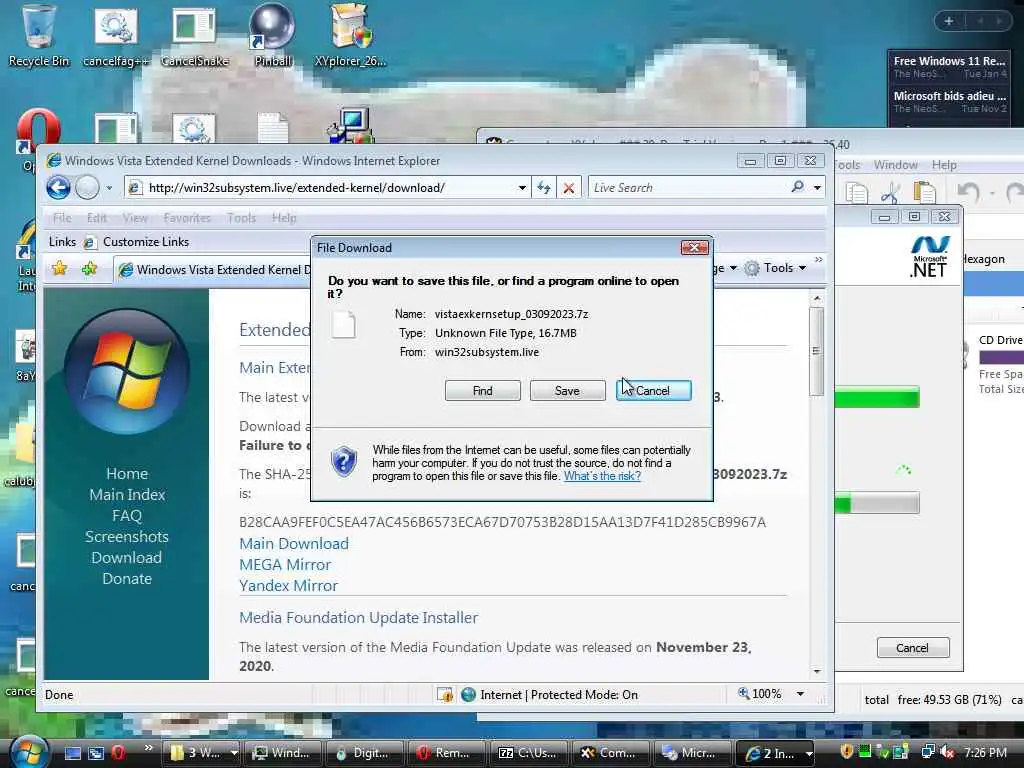
Task: Open the File menu in Internet Explorer
Action: (62, 218)
